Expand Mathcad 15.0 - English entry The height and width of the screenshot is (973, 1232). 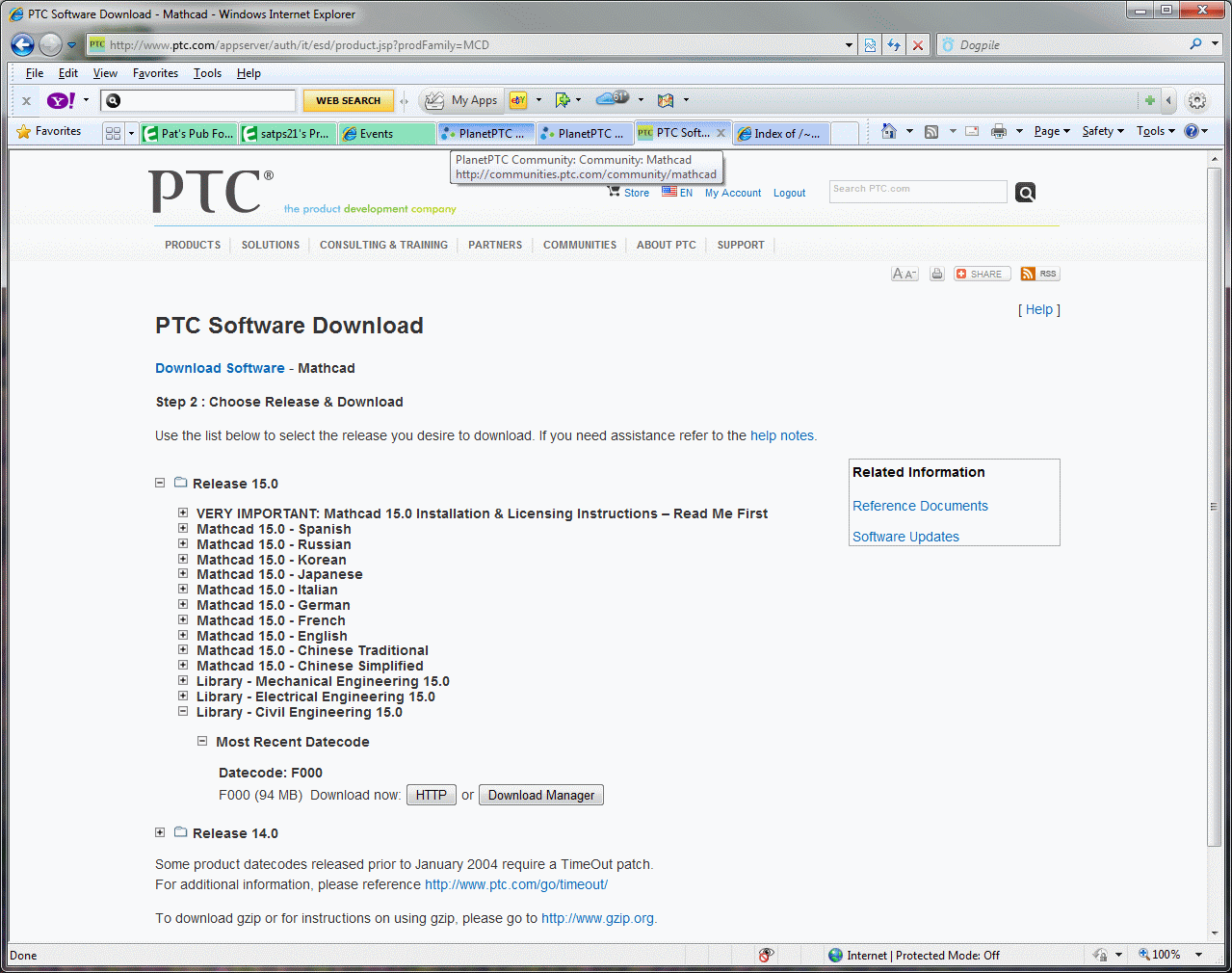pyautogui.click(x=183, y=635)
